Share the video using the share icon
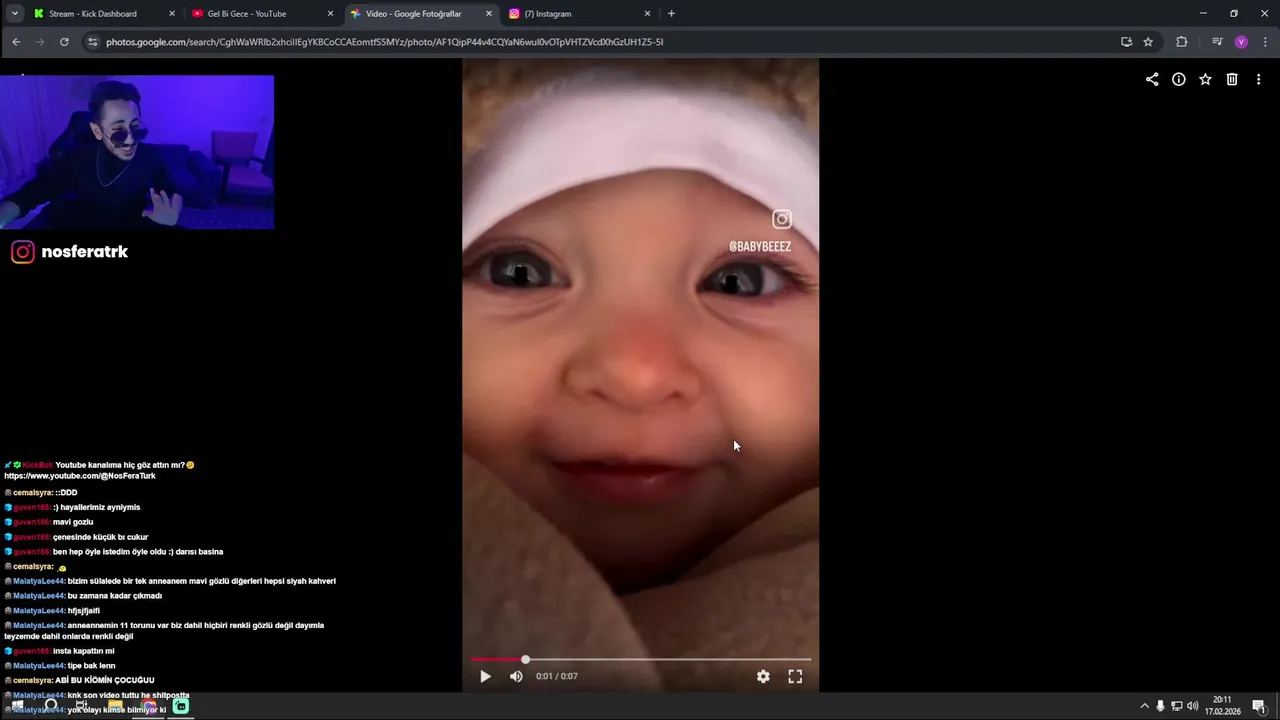The height and width of the screenshot is (720, 1280). click(x=1152, y=79)
